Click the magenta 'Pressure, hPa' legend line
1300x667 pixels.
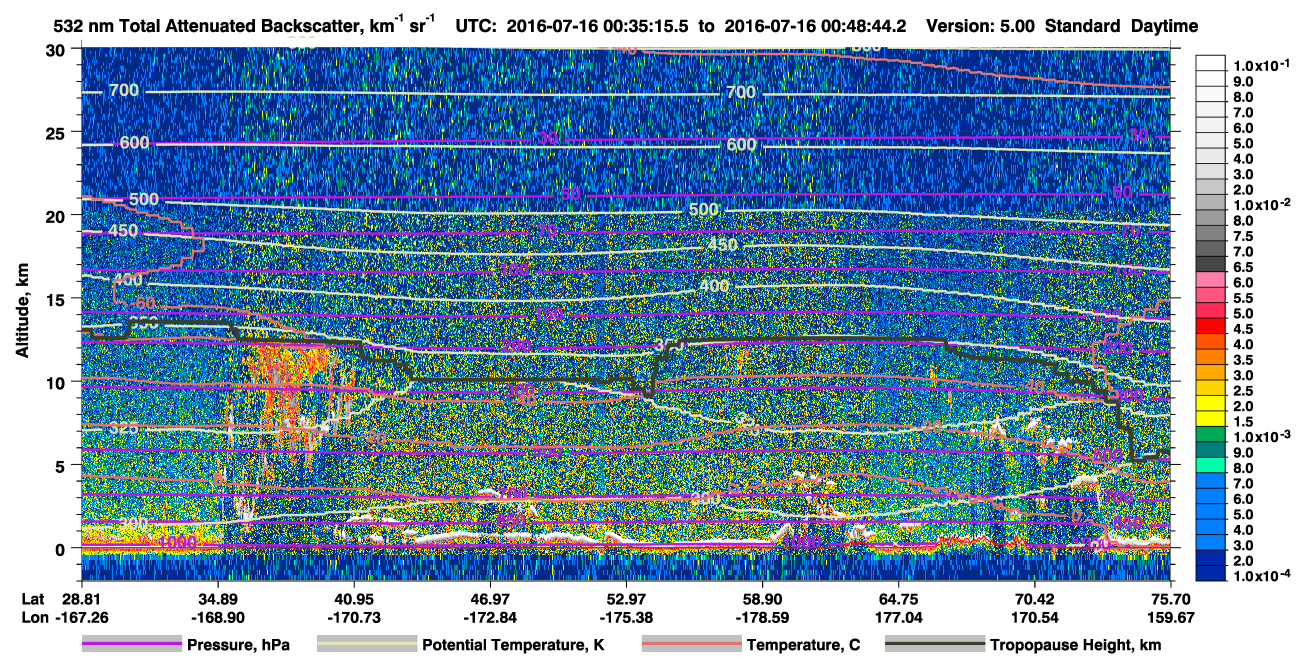point(132,645)
